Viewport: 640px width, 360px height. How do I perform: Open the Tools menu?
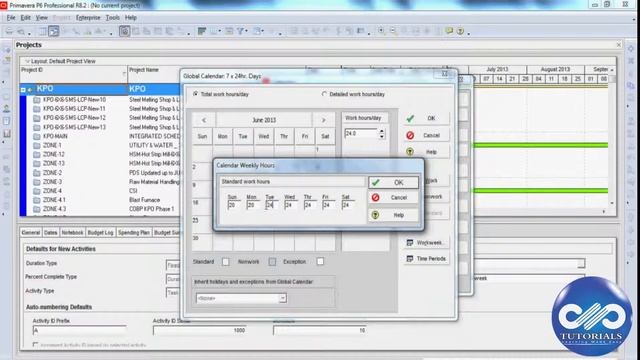(x=112, y=18)
